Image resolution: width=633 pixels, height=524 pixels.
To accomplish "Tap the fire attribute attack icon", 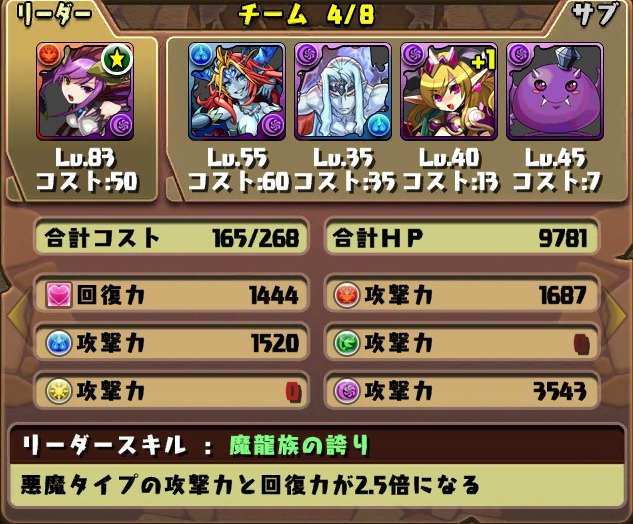I will pyautogui.click(x=347, y=295).
